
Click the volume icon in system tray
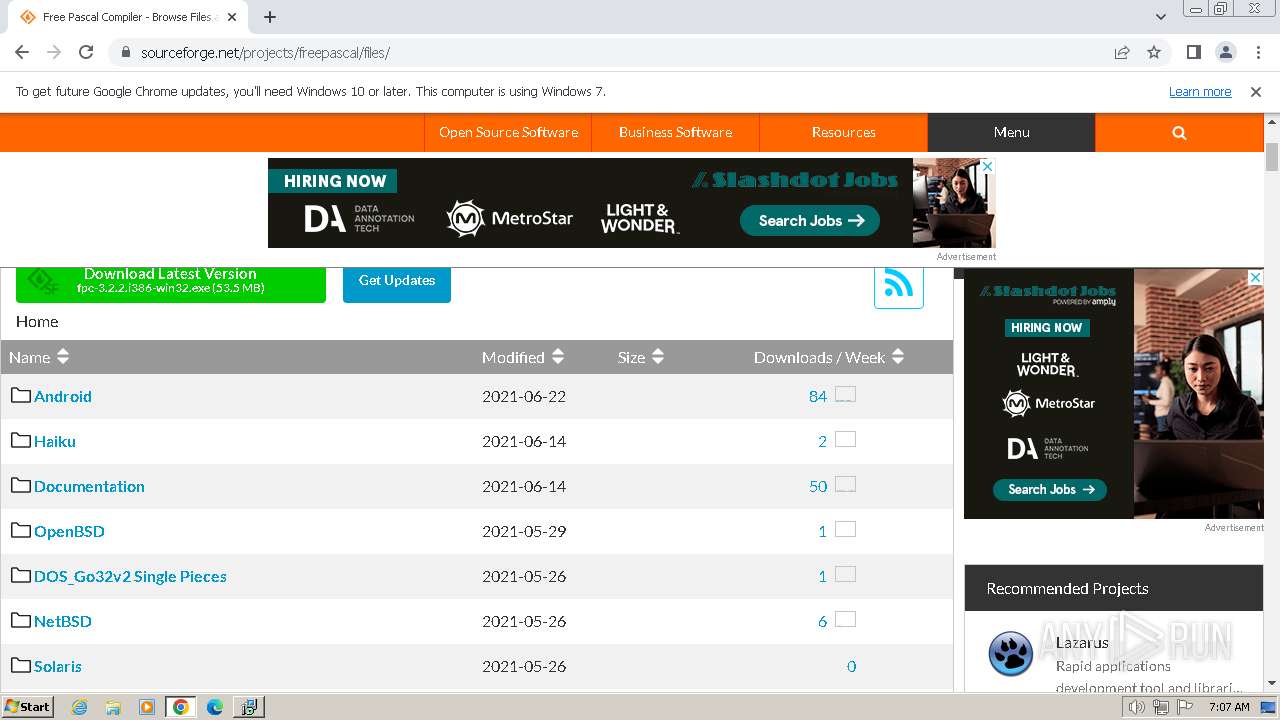pyautogui.click(x=1137, y=707)
